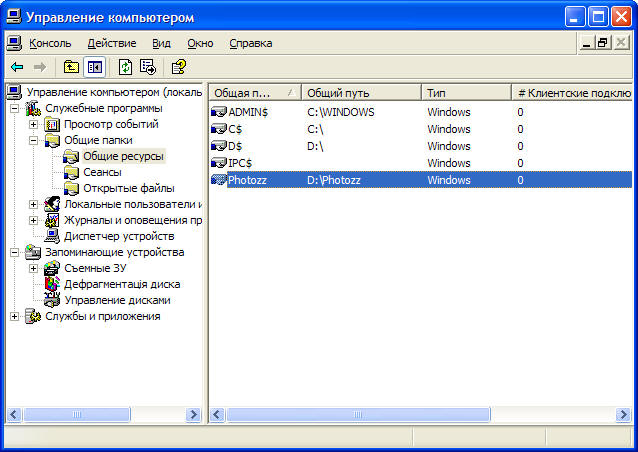Click the Дефрагментація диска icon
Viewport: 638px width, 452px height.
(x=52, y=284)
